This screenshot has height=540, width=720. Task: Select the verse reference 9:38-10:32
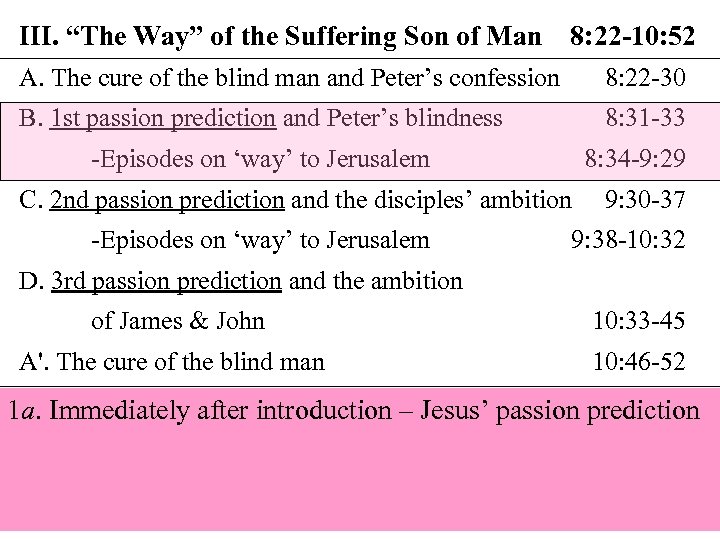pyautogui.click(x=627, y=240)
